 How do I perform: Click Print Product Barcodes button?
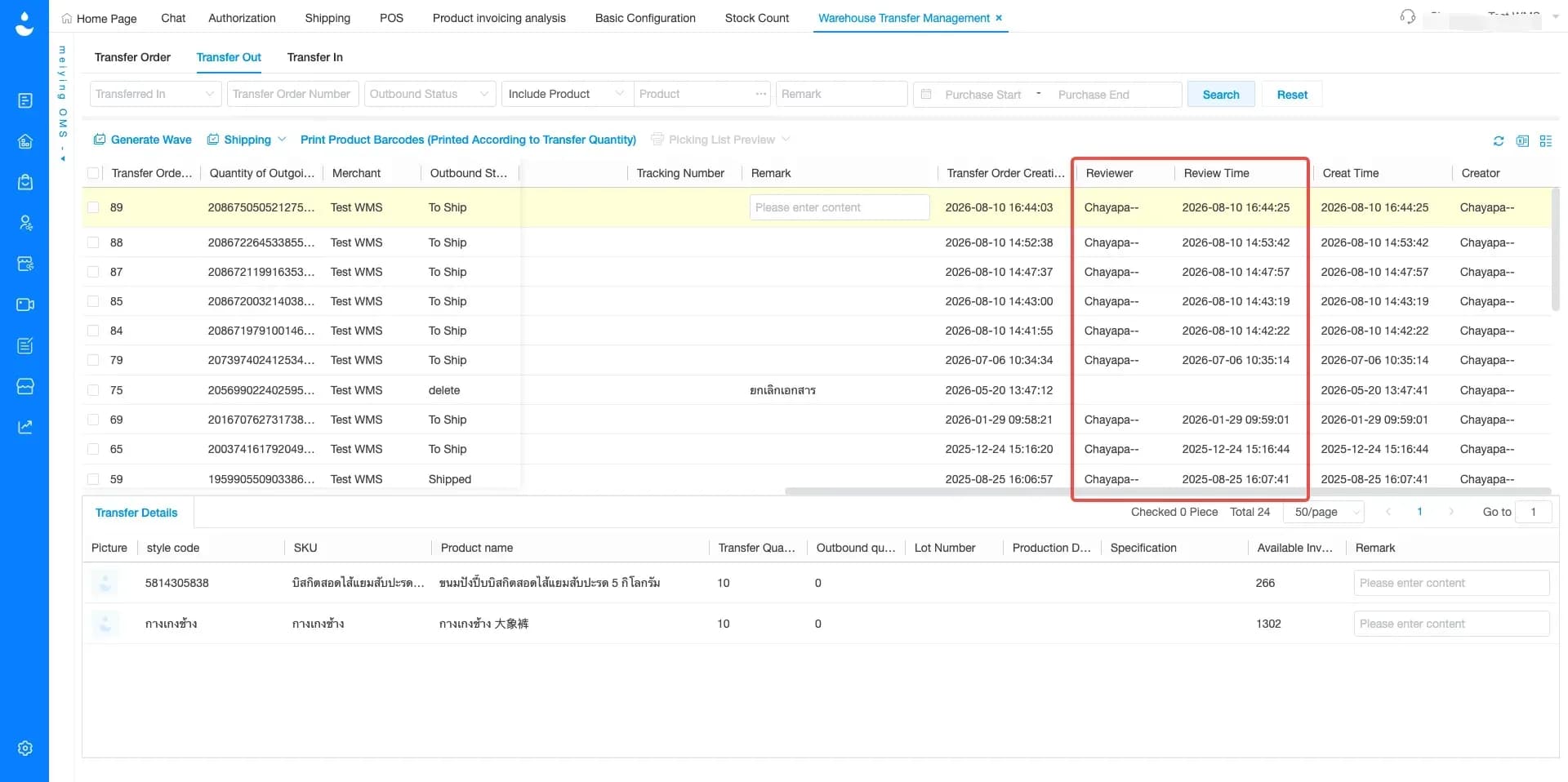468,140
